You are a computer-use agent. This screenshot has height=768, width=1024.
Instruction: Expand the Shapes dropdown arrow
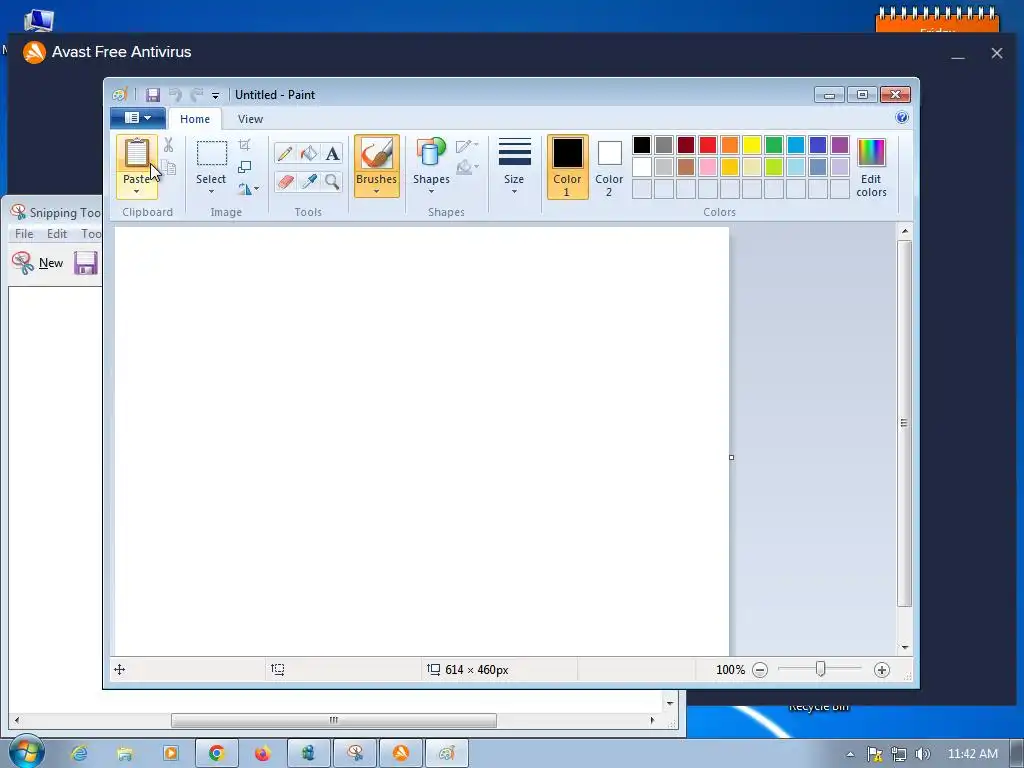(431, 192)
